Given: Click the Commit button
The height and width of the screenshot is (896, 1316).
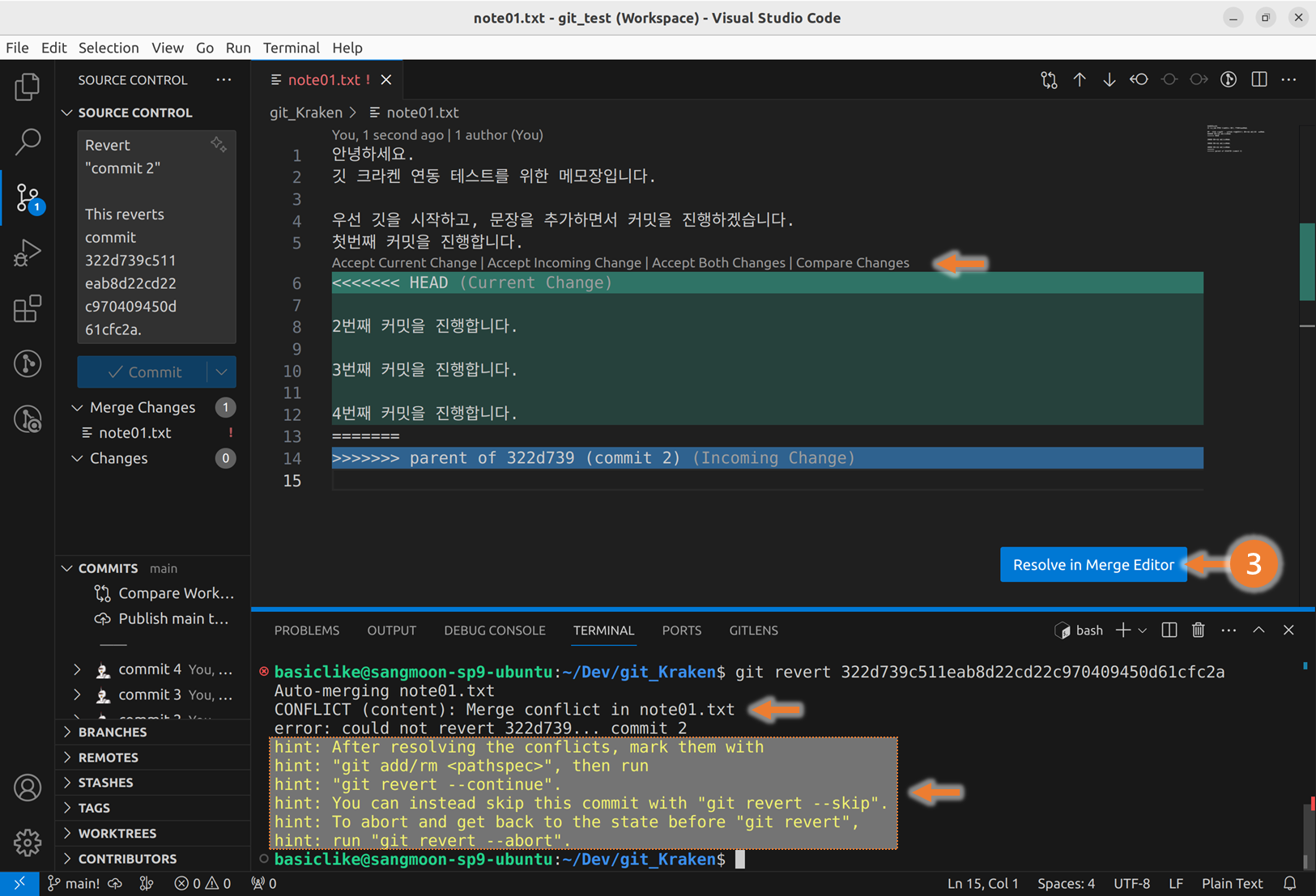Looking at the screenshot, I should [x=143, y=372].
